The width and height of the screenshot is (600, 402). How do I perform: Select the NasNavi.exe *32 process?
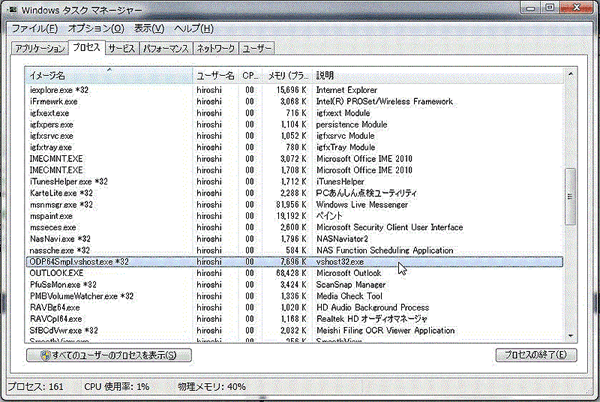click(294, 239)
